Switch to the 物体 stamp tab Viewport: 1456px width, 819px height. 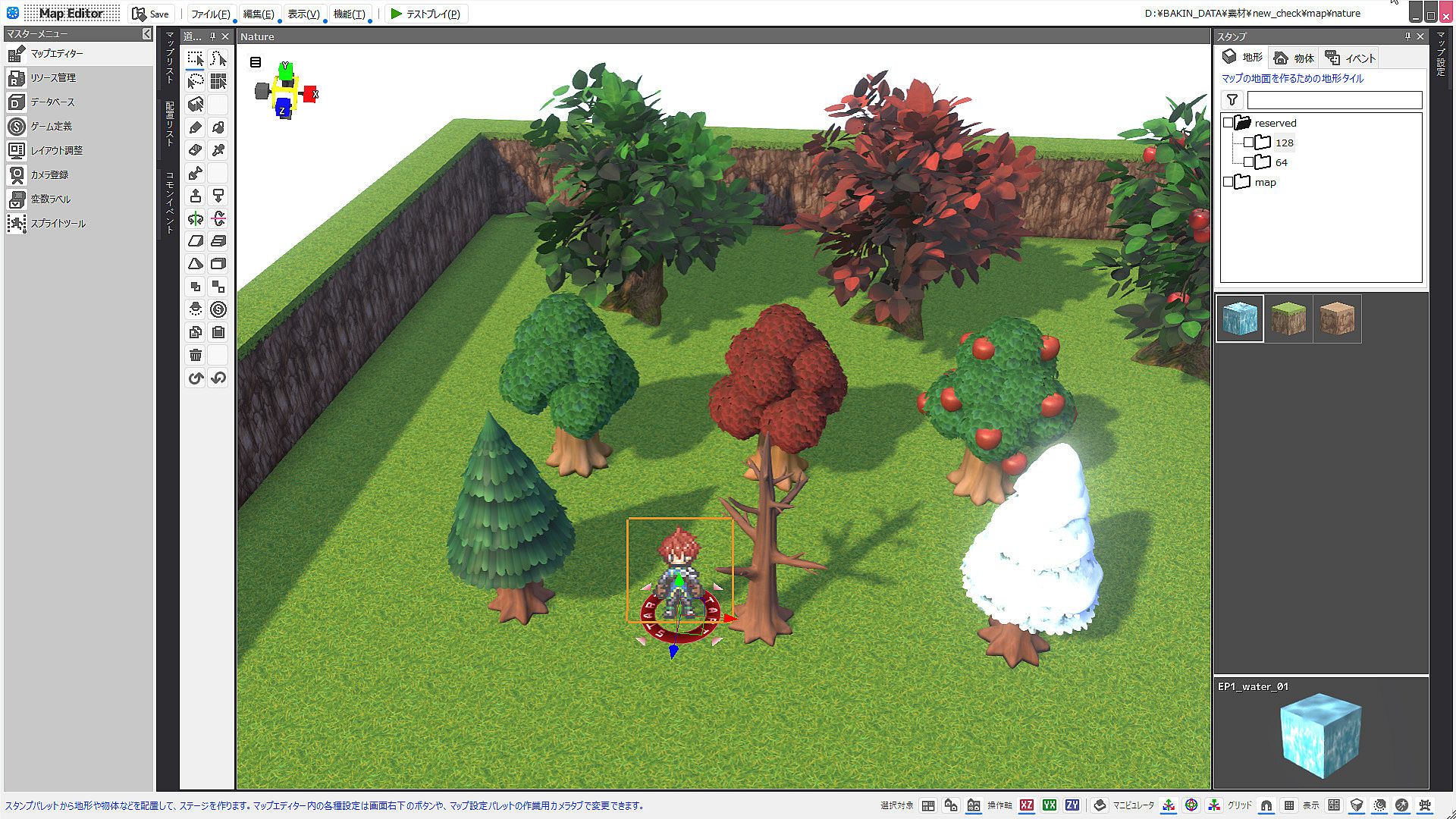pyautogui.click(x=1294, y=58)
